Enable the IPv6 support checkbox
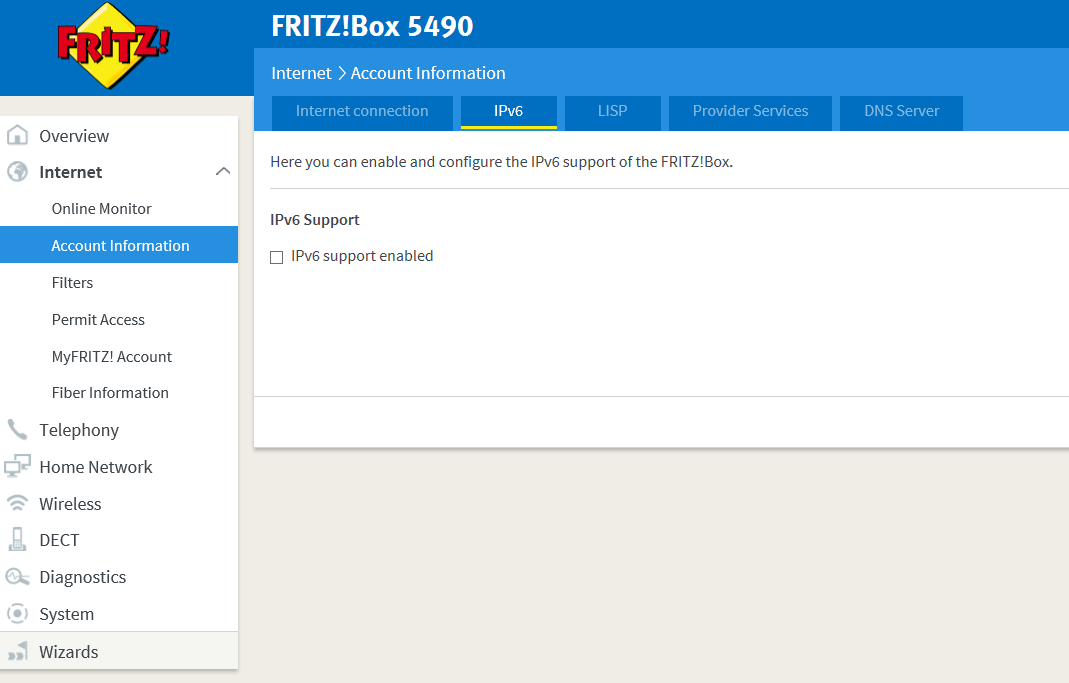The width and height of the screenshot is (1069, 683). (276, 257)
